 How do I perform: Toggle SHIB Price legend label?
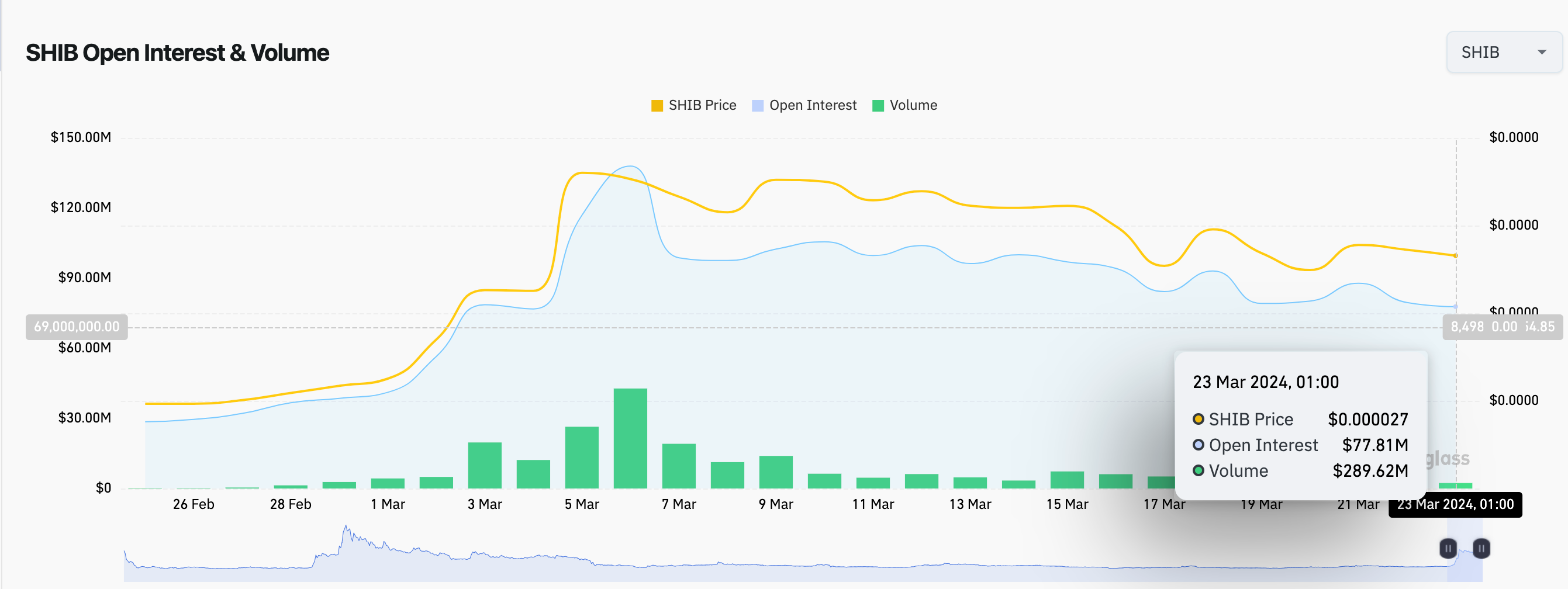point(702,105)
